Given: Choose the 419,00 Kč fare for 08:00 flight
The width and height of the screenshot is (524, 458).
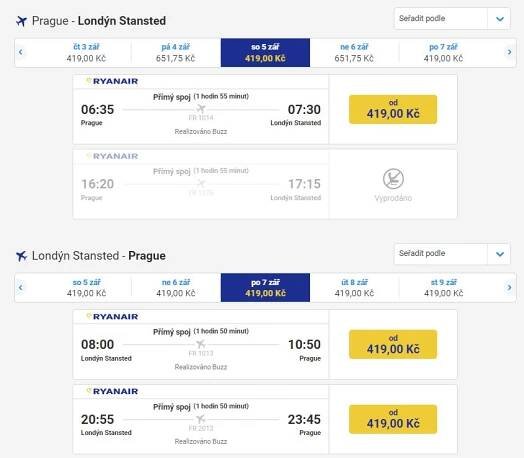Looking at the screenshot, I should [x=393, y=344].
